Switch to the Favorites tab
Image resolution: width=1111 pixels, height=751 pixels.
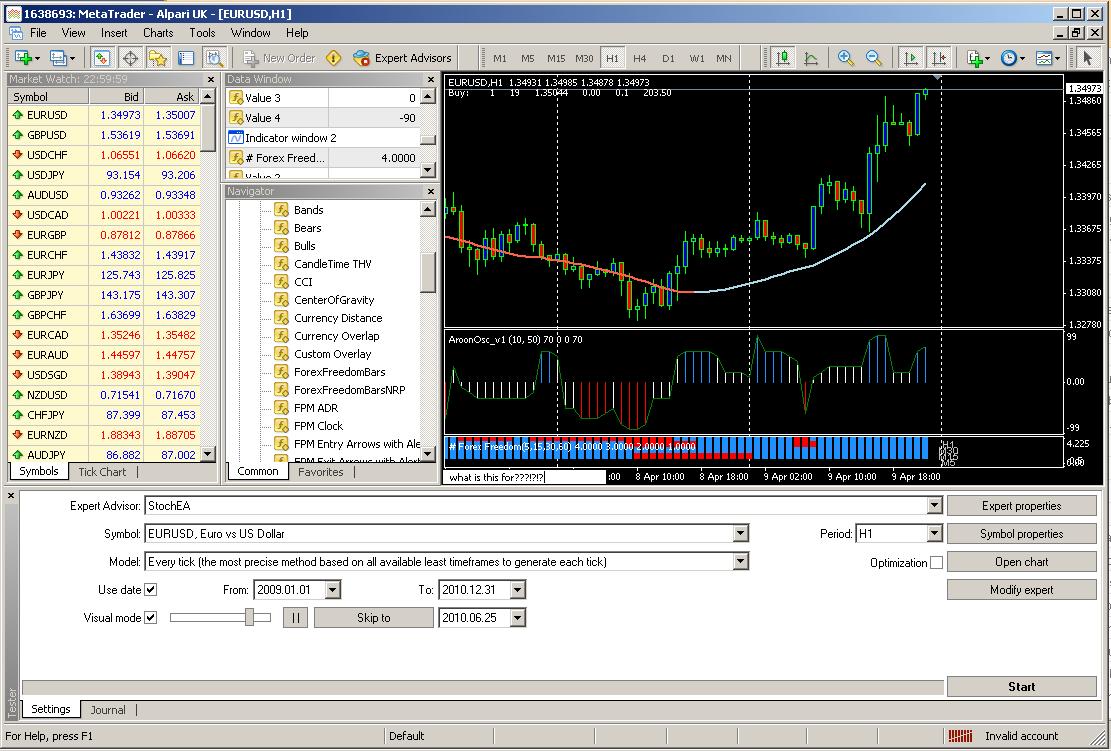[320, 472]
